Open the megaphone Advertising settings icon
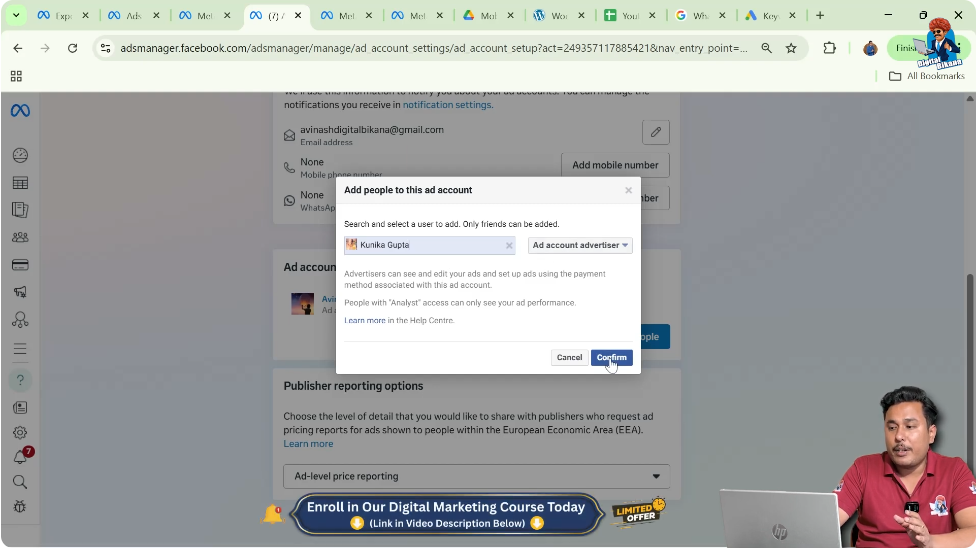This screenshot has height=549, width=979. (20, 292)
